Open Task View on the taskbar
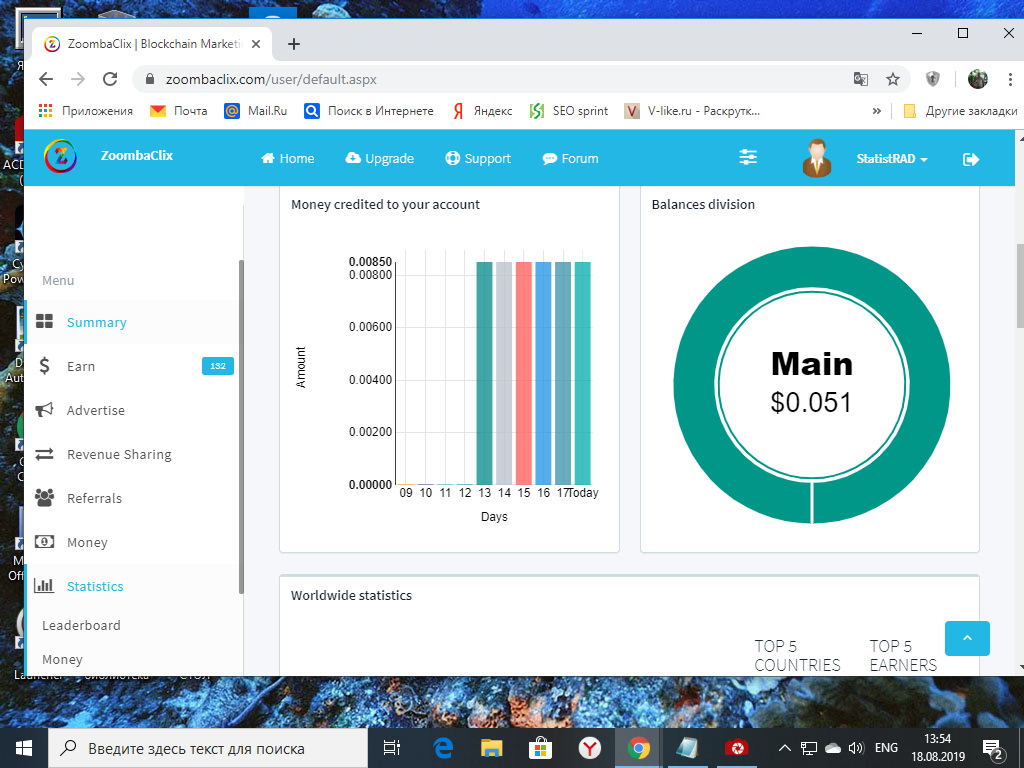This screenshot has width=1024, height=768. [392, 748]
